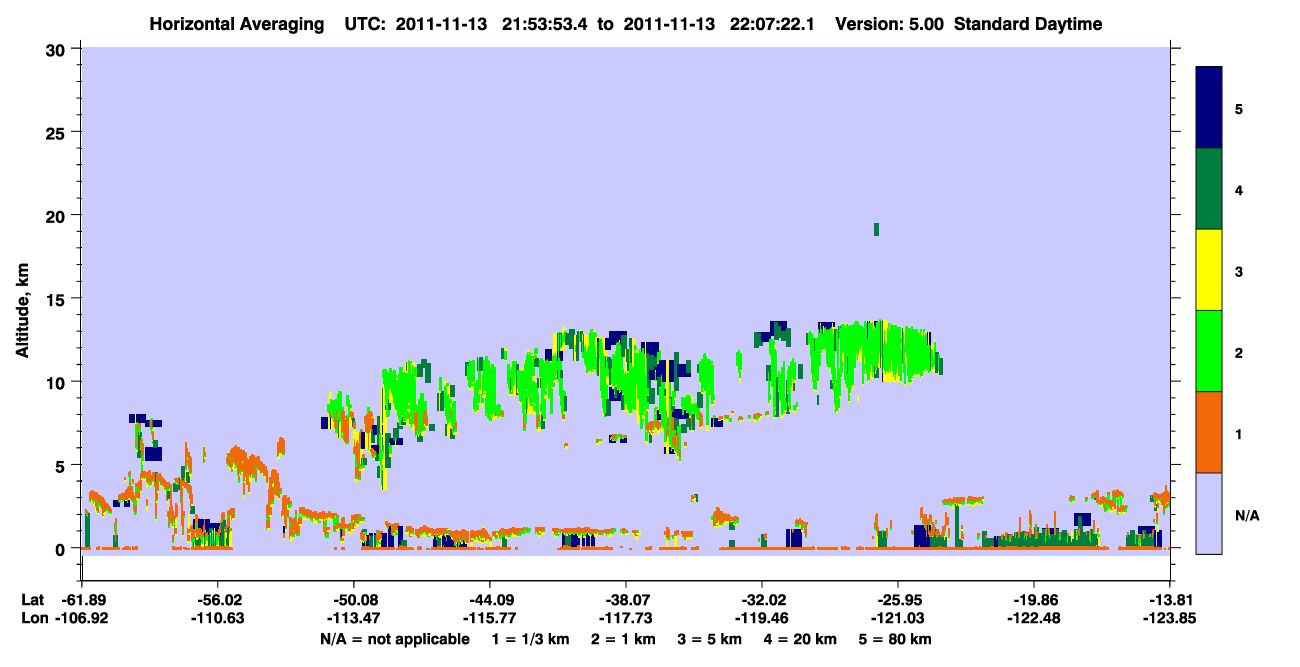The image size is (1300, 667).
Task: Click the dark green colorbar segment labeled 4
Action: click(1209, 189)
